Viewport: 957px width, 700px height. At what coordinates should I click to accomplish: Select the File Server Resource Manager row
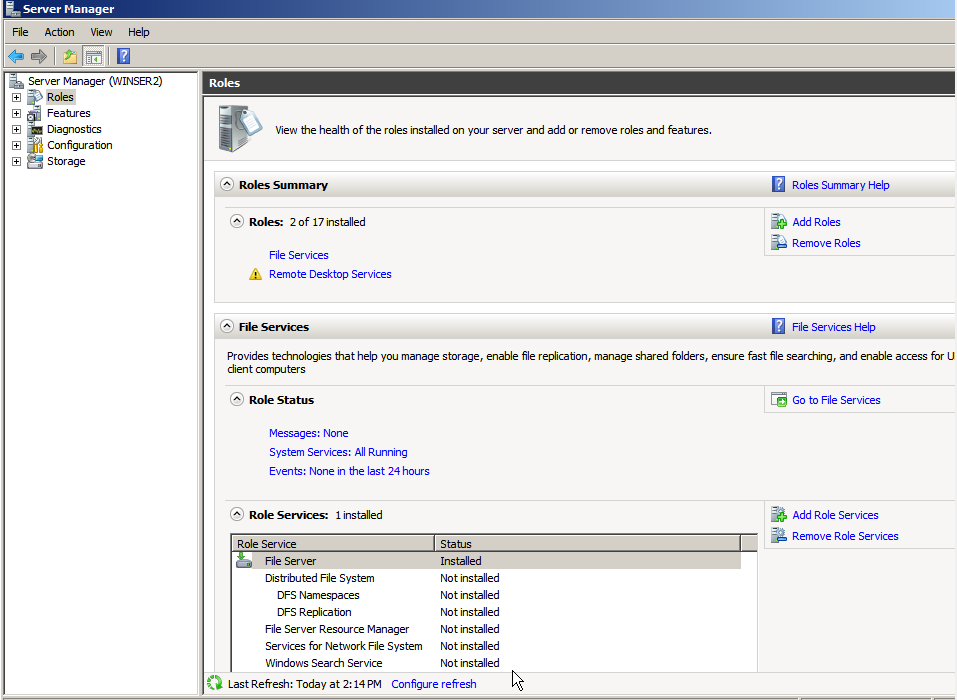pyautogui.click(x=486, y=629)
